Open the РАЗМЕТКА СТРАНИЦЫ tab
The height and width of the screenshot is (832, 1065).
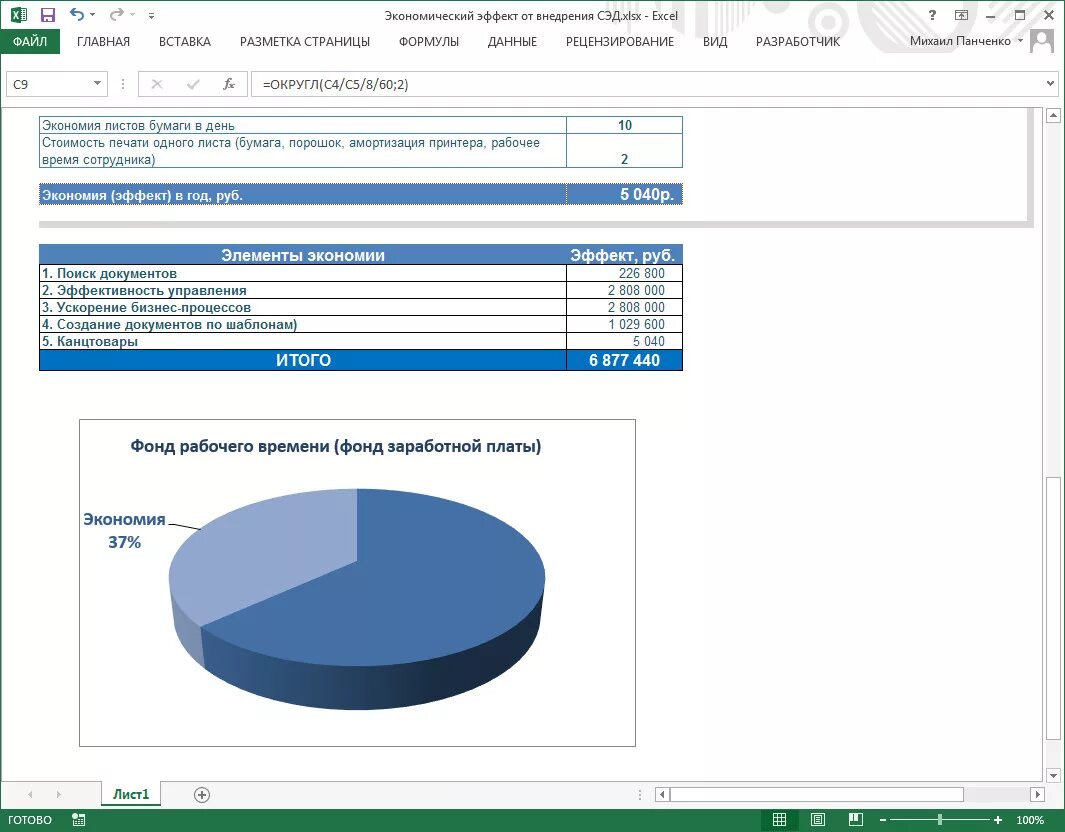tap(305, 41)
